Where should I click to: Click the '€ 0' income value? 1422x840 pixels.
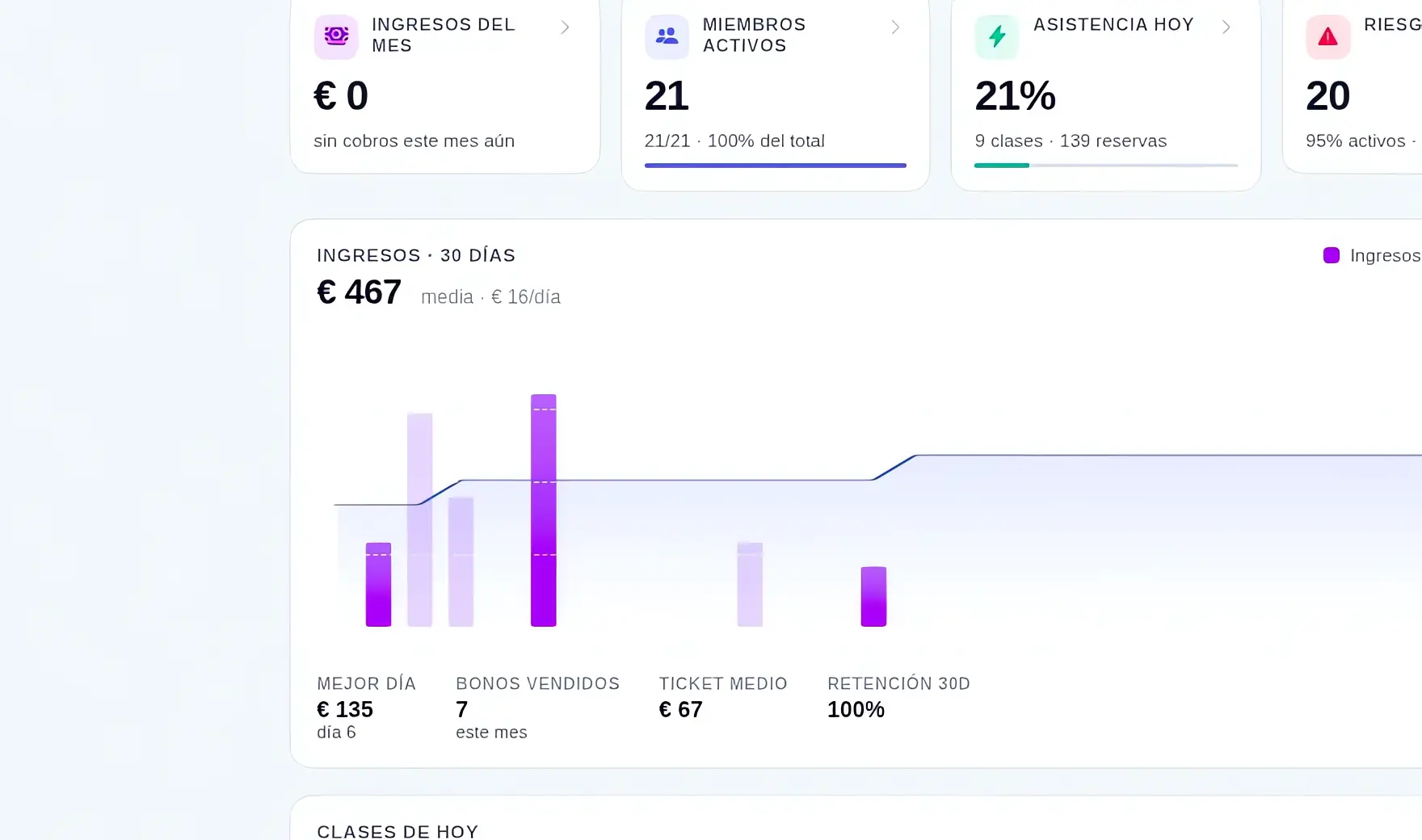coord(341,95)
